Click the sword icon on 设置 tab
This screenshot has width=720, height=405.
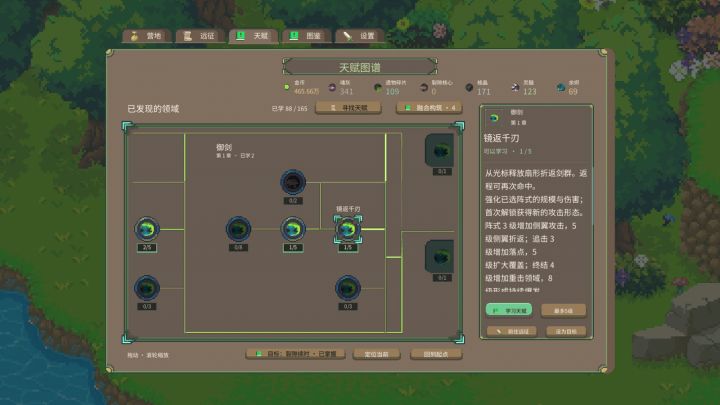point(348,36)
